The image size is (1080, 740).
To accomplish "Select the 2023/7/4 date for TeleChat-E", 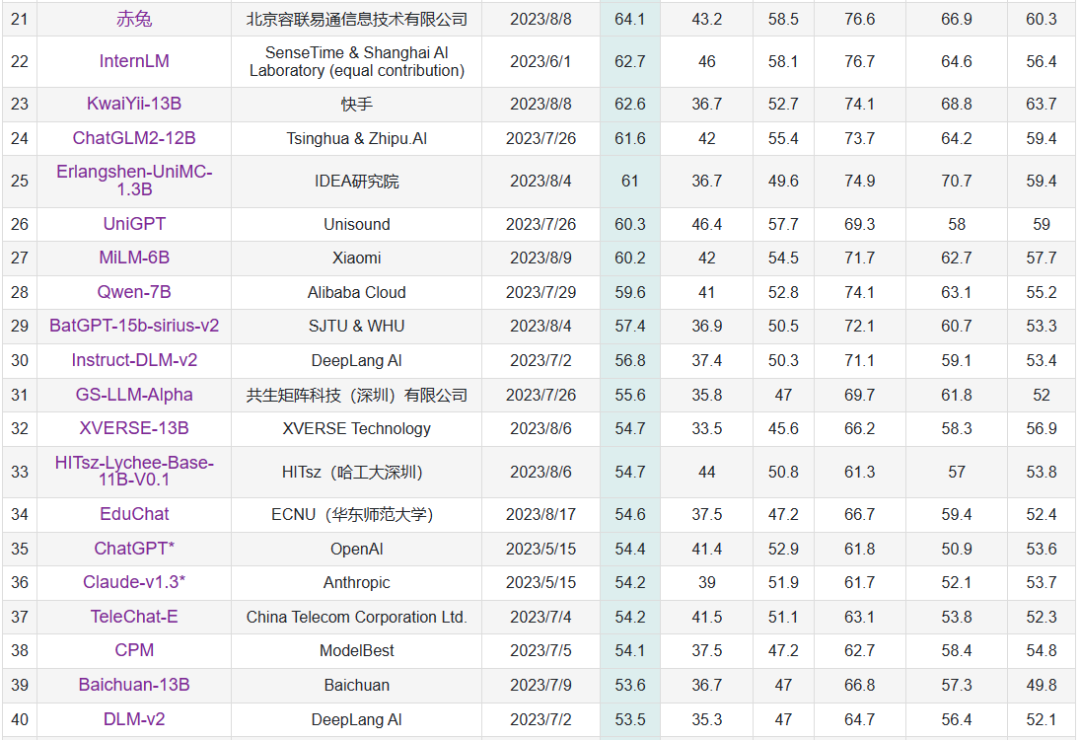I will (541, 617).
